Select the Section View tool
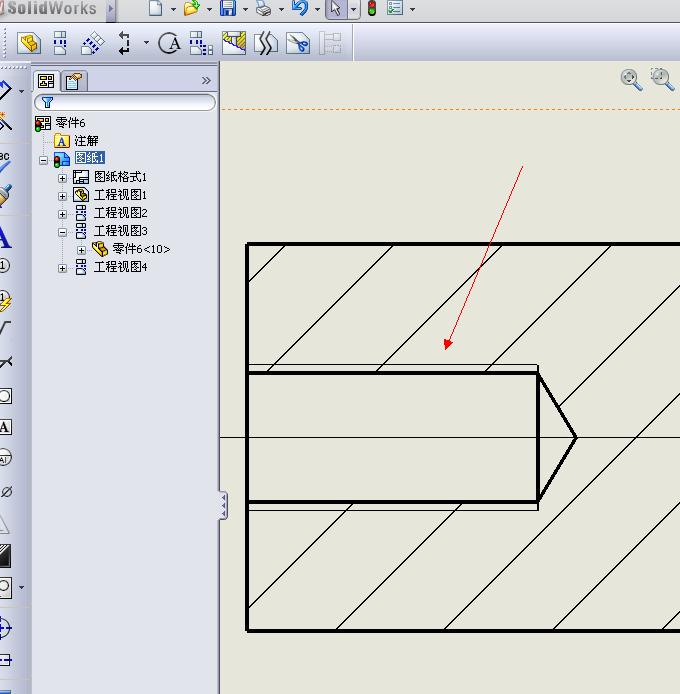The width and height of the screenshot is (680, 694). [x=124, y=43]
